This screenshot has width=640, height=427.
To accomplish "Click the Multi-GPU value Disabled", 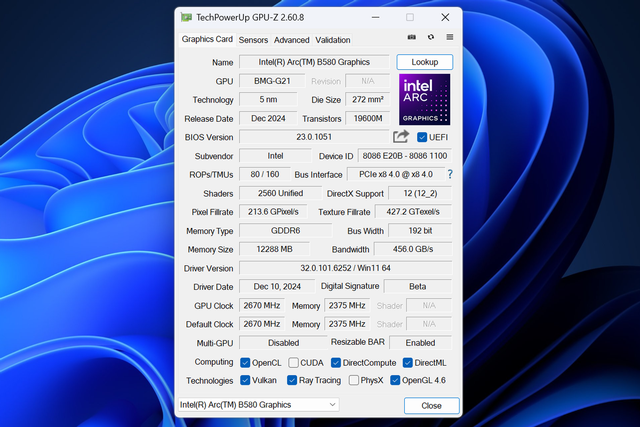I will [283, 343].
